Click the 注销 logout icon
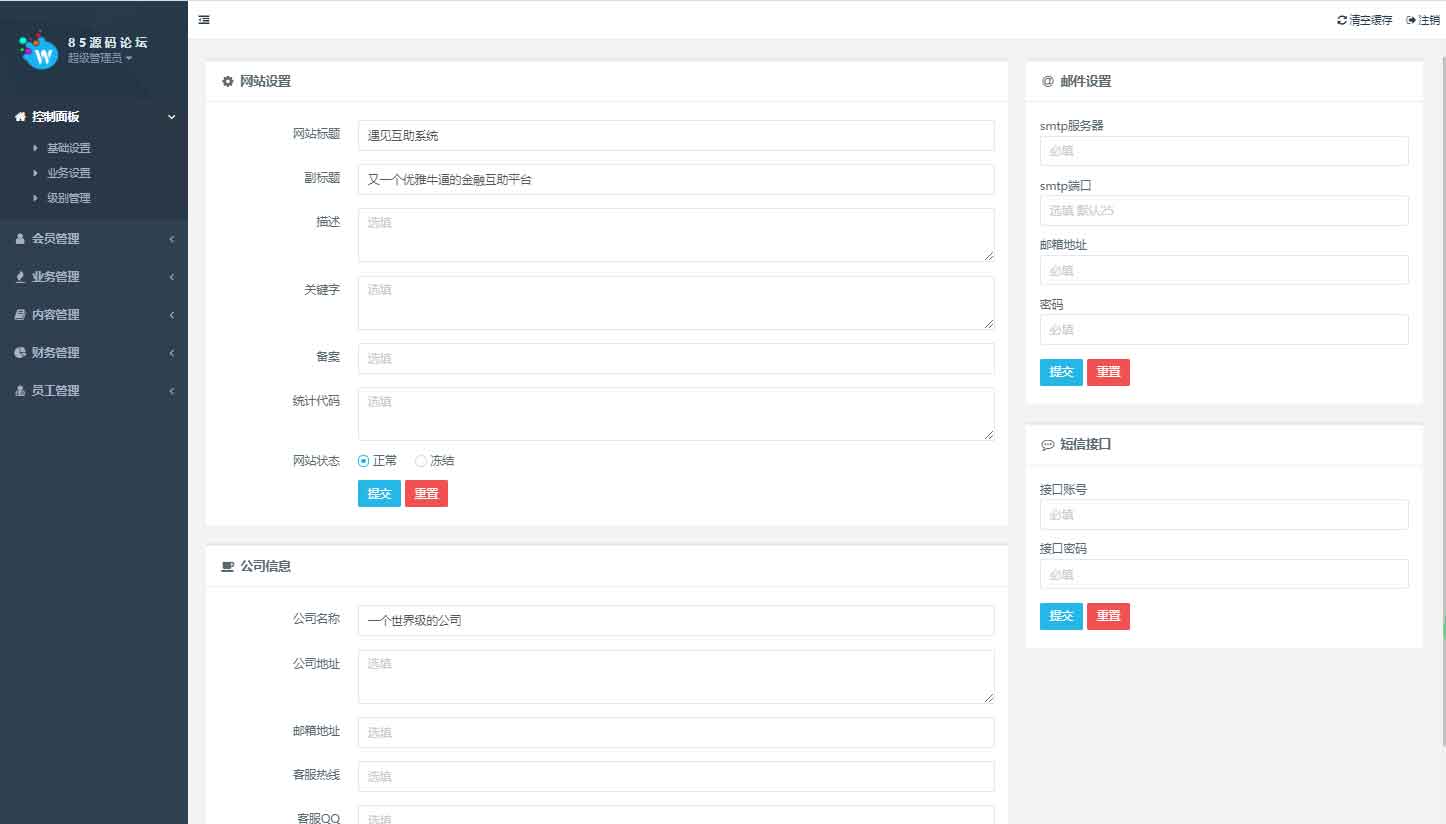 click(1411, 20)
